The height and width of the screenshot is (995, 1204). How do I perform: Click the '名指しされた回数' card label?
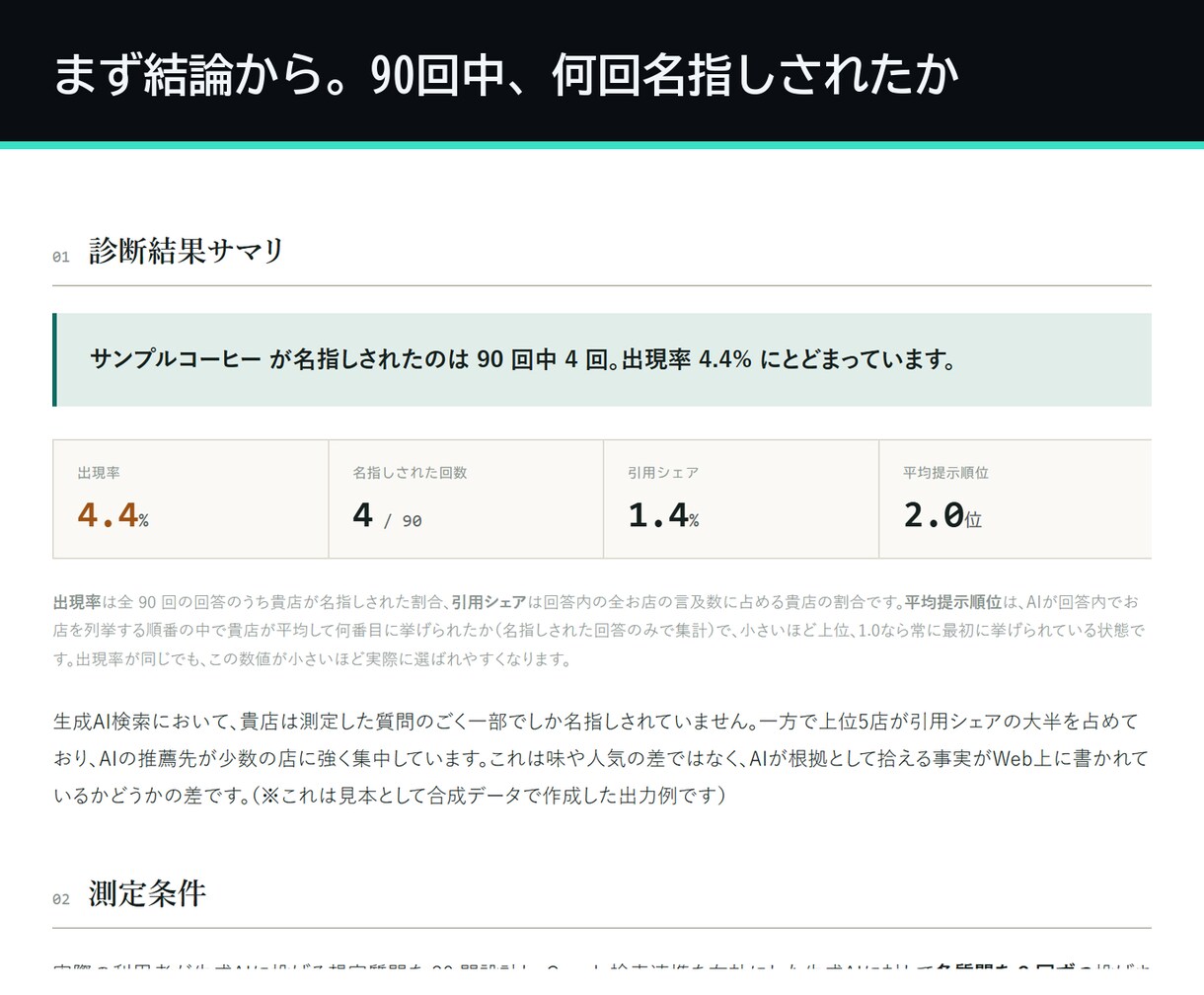(x=410, y=473)
